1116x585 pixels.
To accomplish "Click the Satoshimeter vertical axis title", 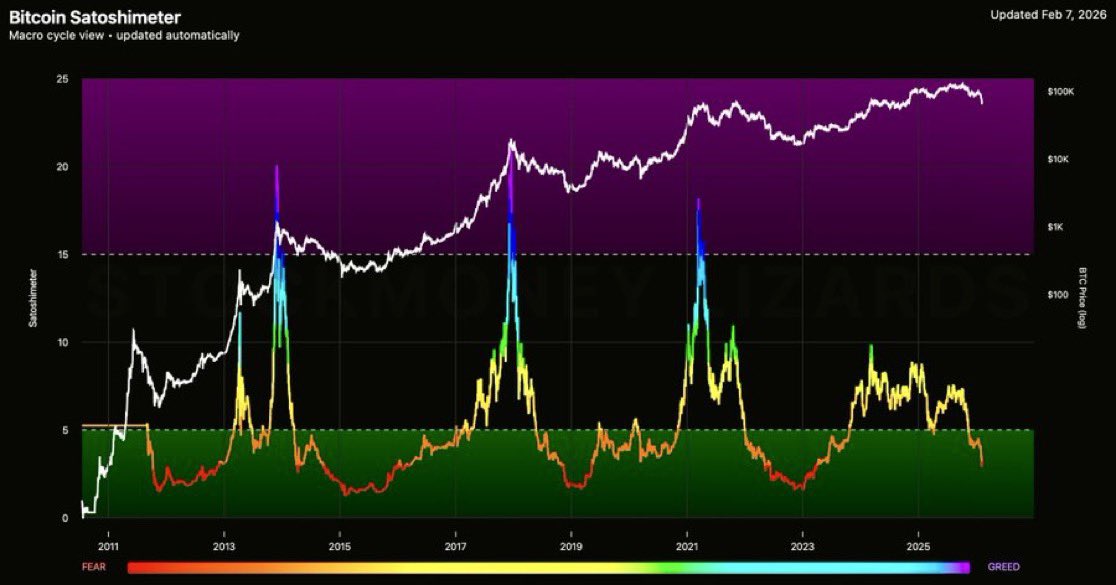I will tap(33, 298).
